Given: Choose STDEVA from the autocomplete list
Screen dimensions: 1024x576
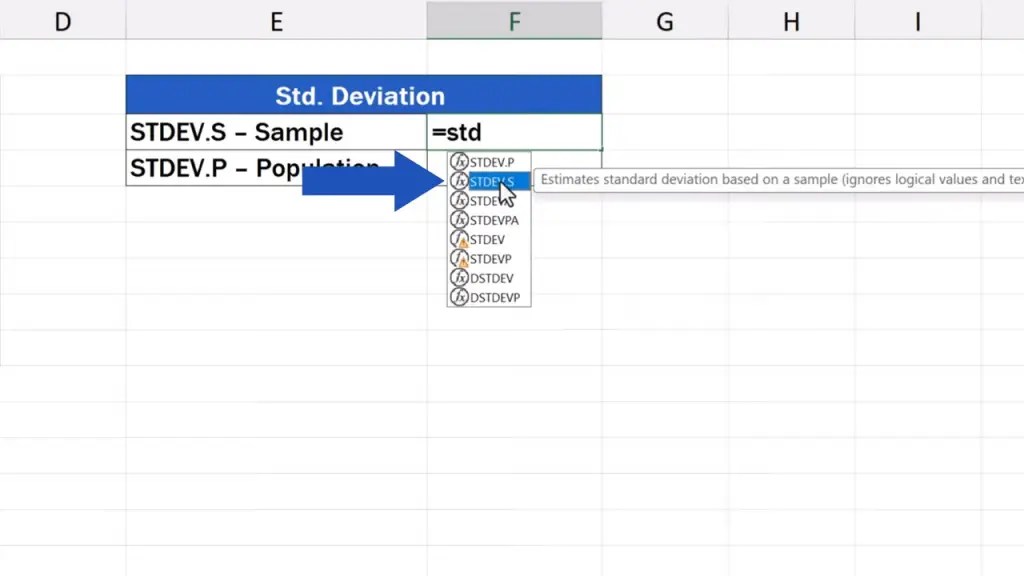Looking at the screenshot, I should click(x=489, y=201).
